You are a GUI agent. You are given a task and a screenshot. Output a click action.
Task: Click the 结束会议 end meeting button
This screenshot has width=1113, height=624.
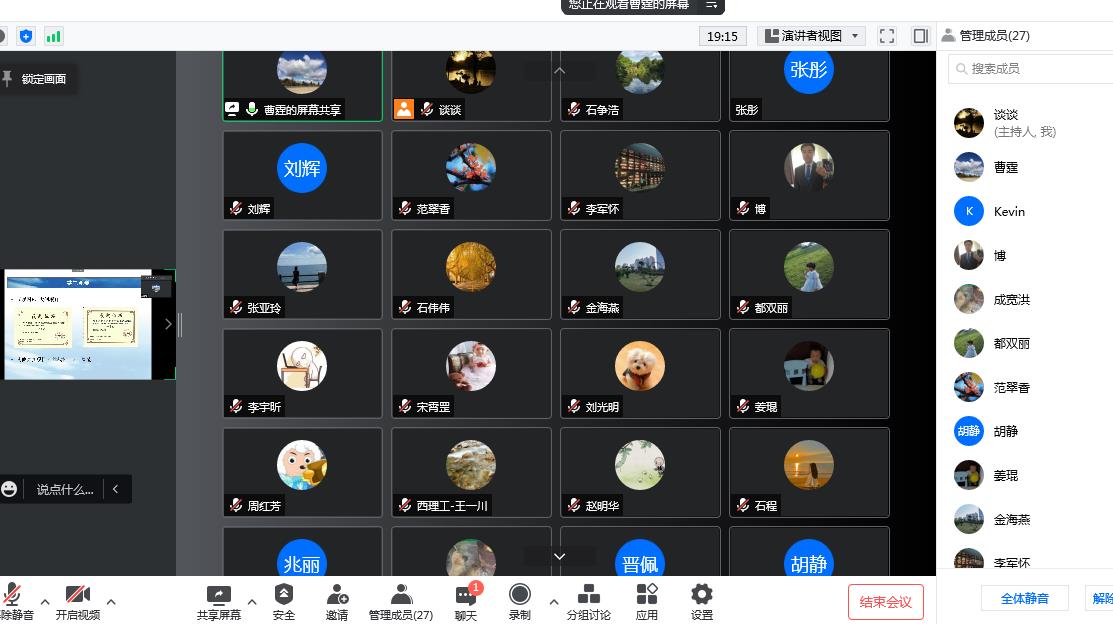coord(885,602)
